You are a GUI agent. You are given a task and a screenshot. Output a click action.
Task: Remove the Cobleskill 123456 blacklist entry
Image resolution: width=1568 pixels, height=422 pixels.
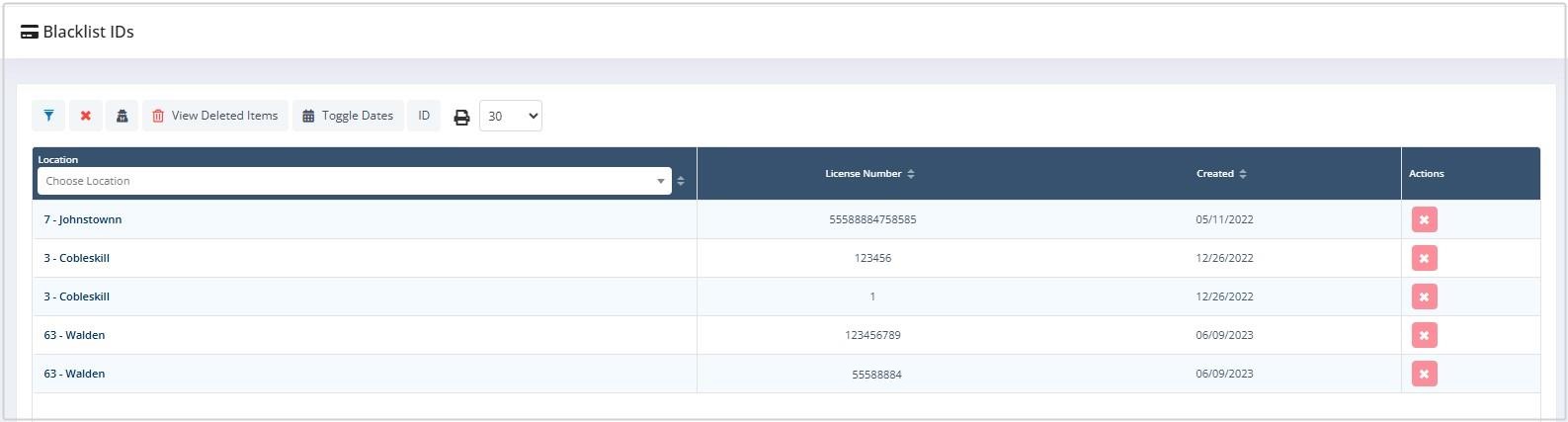1424,258
